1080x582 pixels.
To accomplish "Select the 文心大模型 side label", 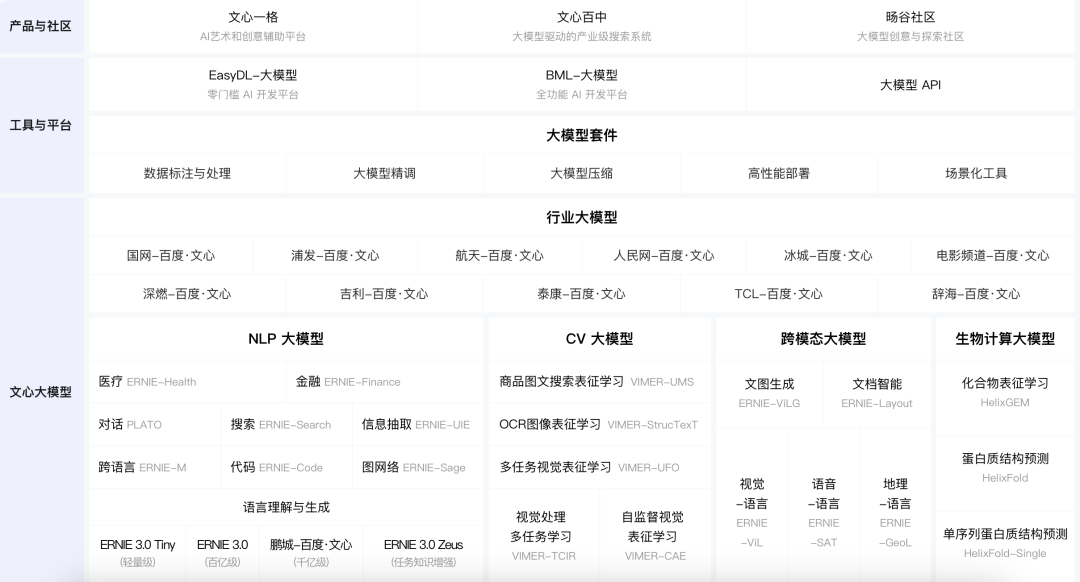I will [x=41, y=392].
